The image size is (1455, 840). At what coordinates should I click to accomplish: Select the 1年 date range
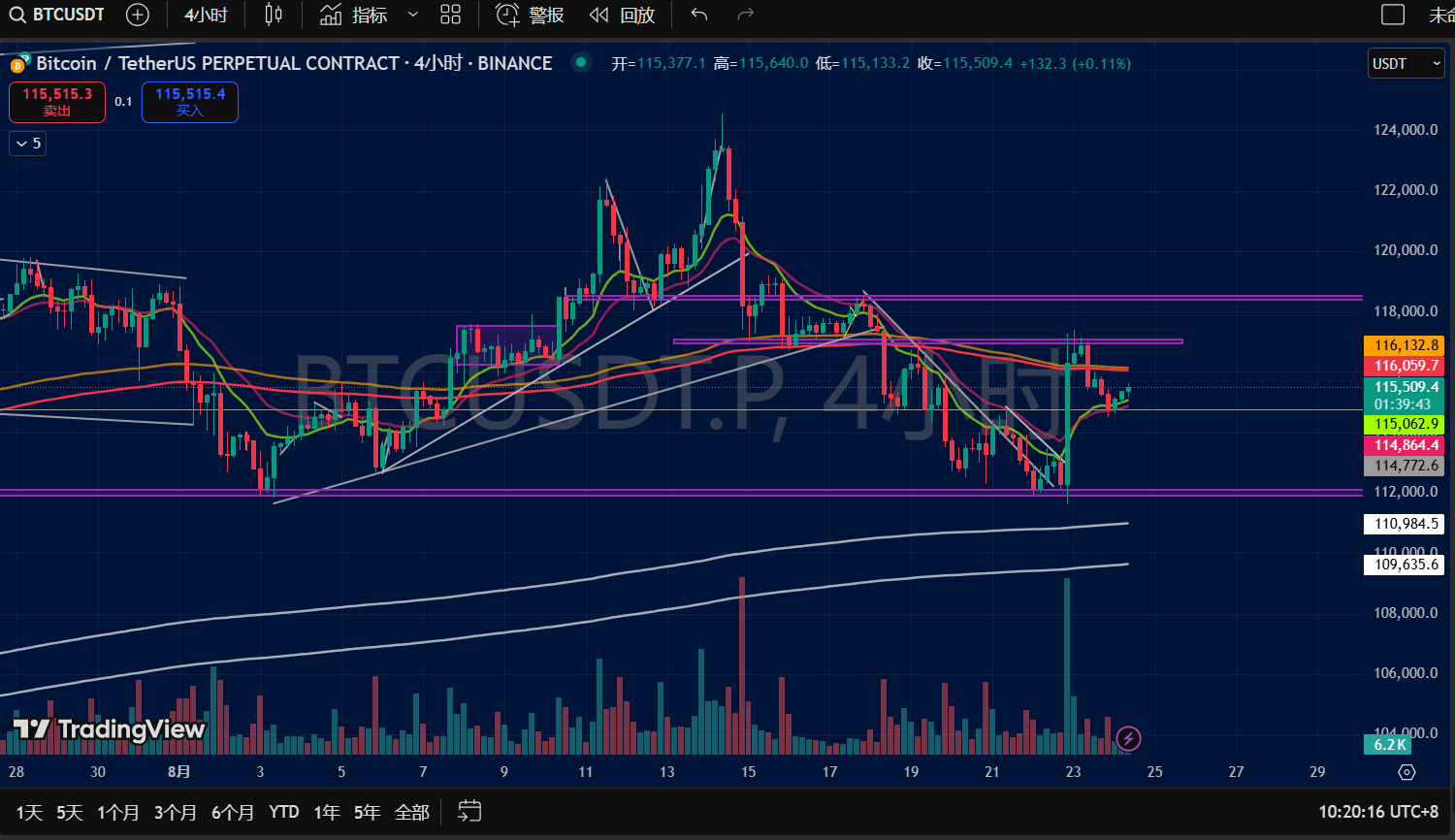327,812
